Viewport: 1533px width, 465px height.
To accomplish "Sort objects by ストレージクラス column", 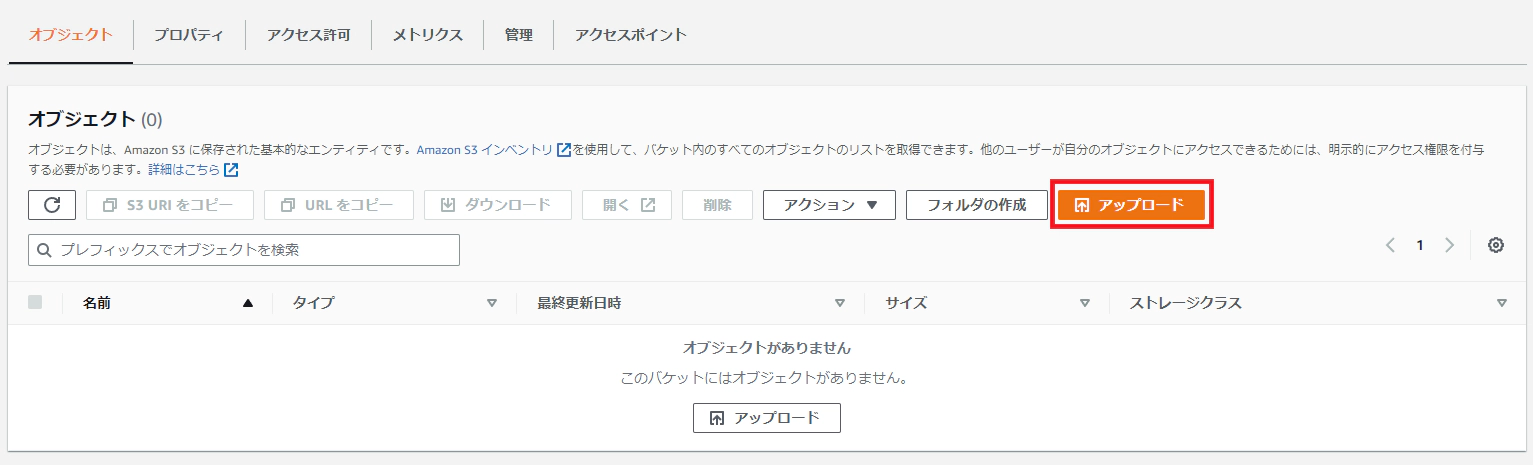I will point(1502,303).
